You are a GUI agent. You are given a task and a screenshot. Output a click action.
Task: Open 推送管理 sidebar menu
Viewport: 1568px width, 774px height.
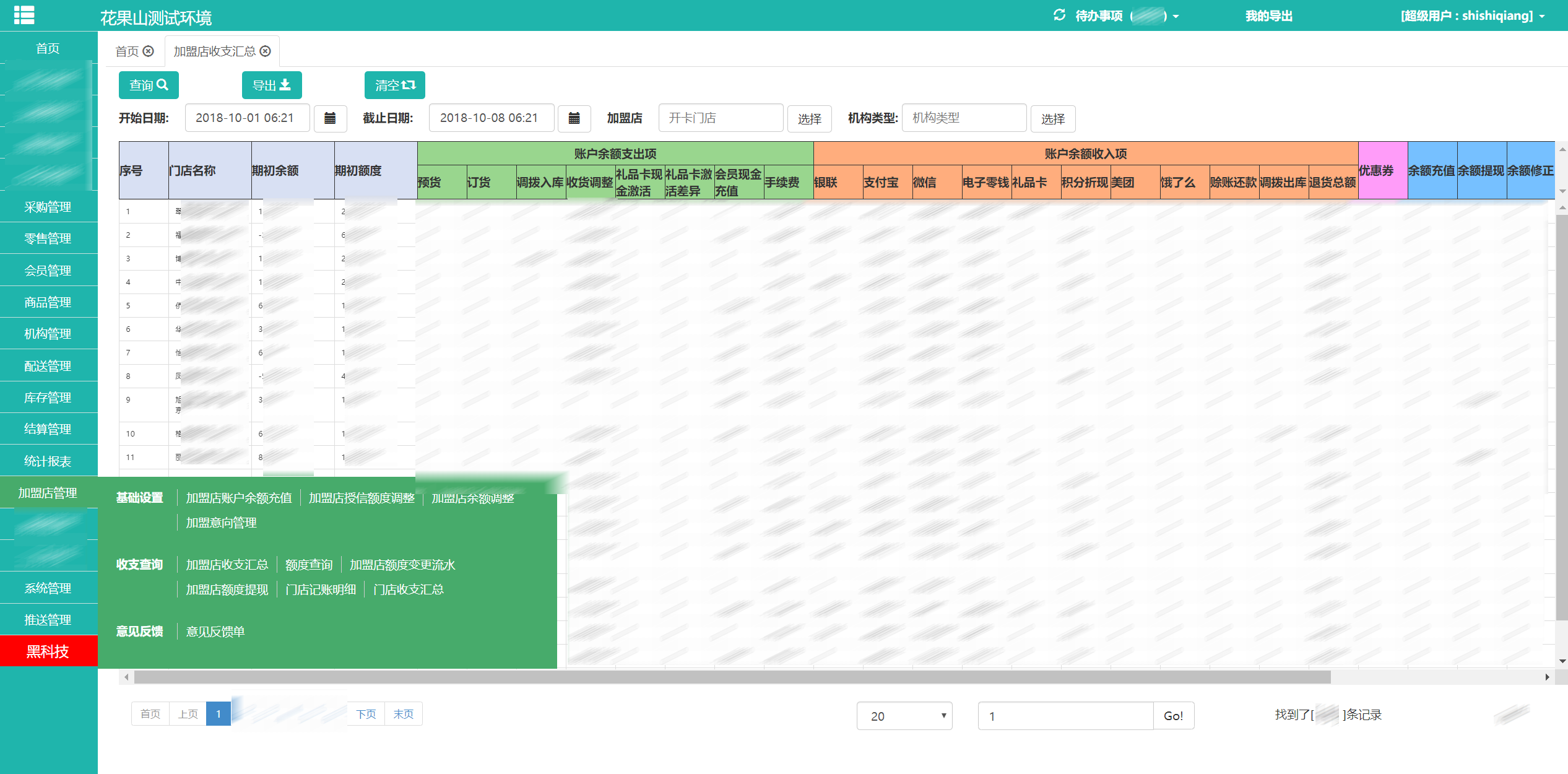coord(48,620)
